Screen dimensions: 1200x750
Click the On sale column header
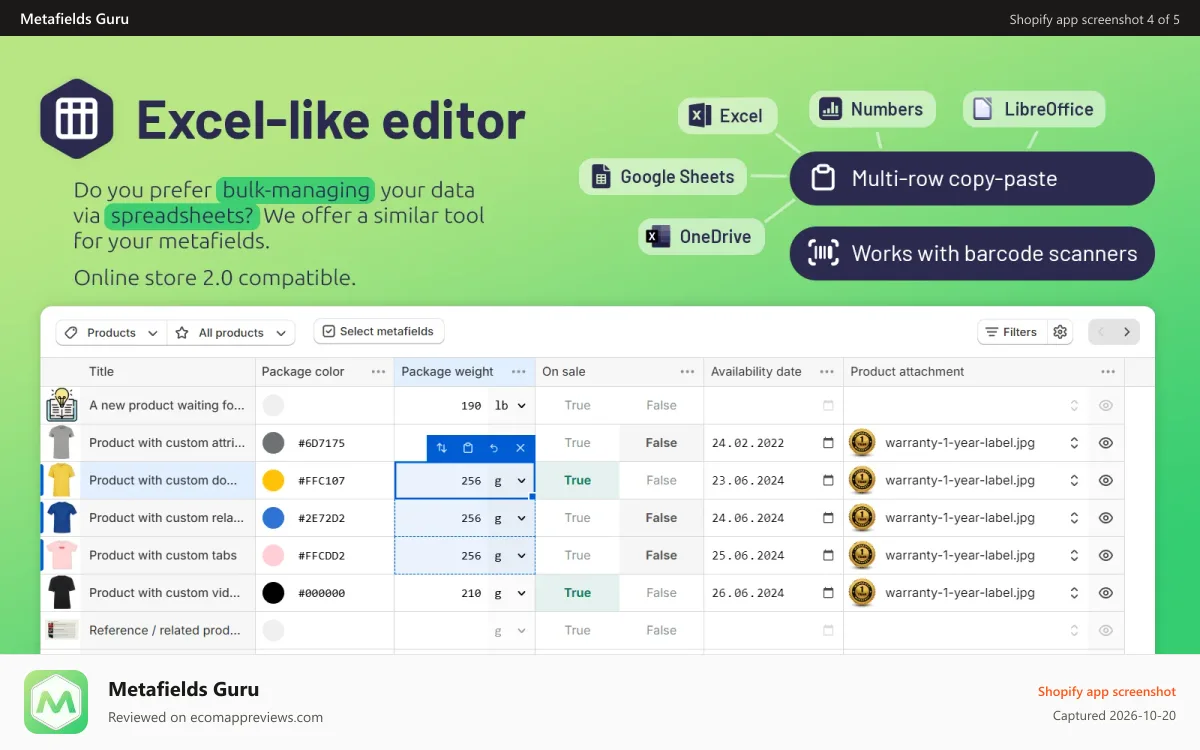(564, 372)
